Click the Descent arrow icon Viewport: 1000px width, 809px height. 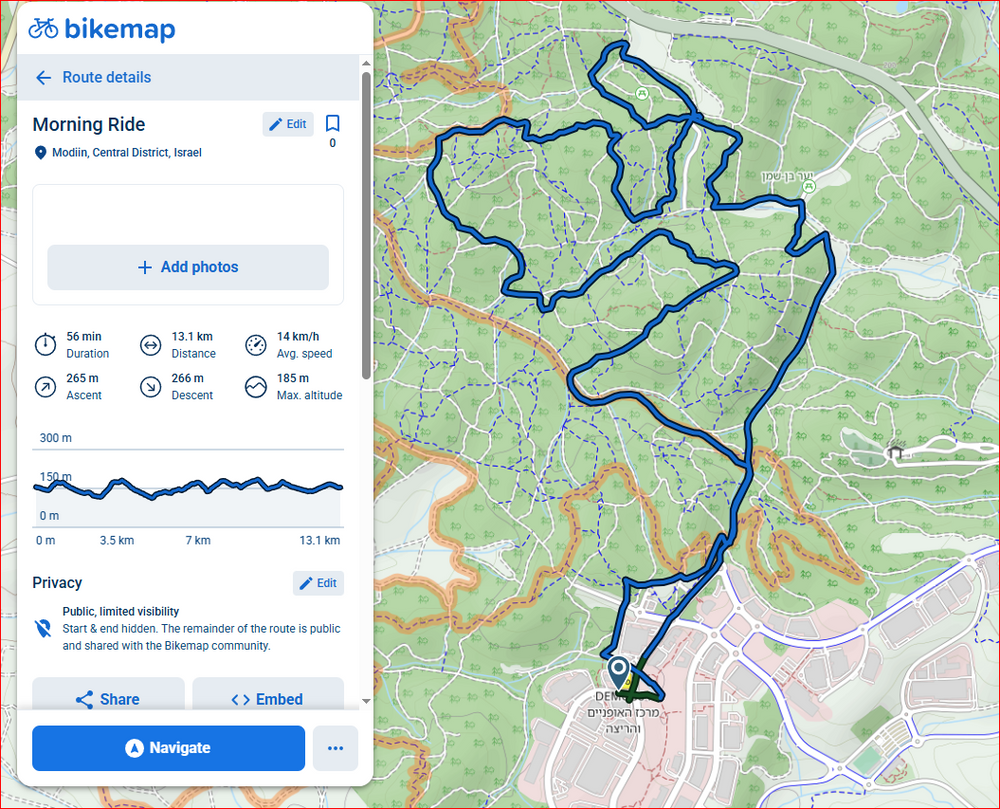pyautogui.click(x=150, y=387)
